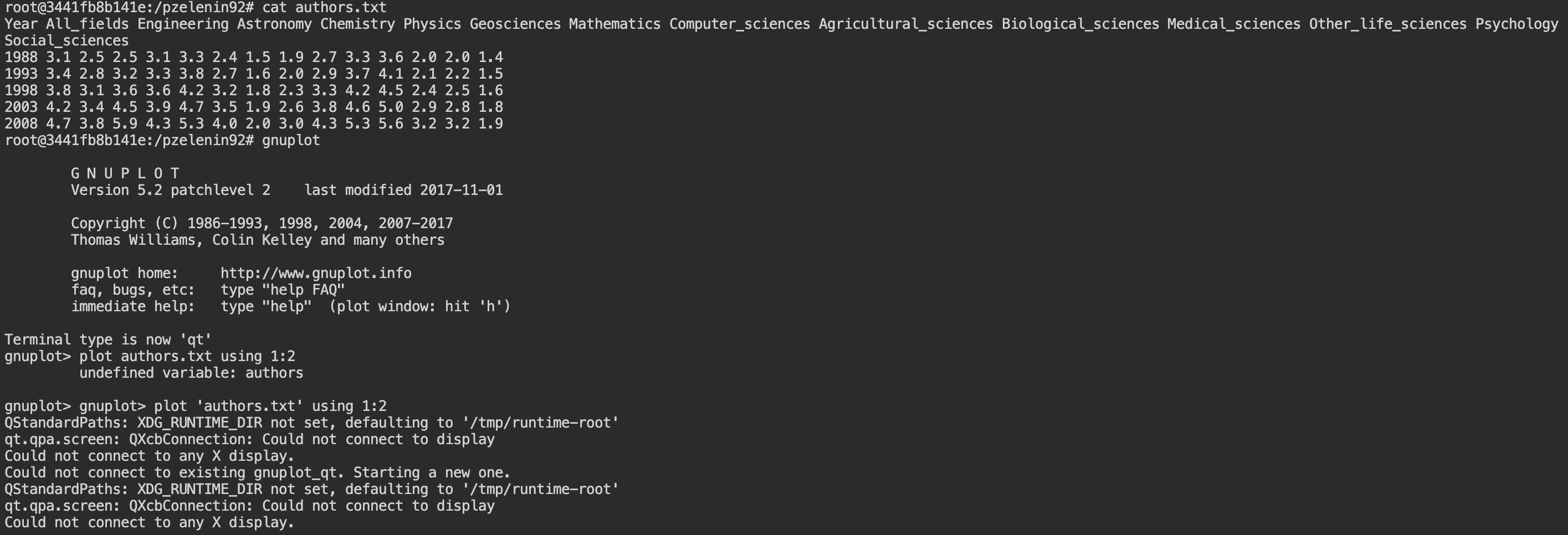Click the 'Starting a new one' message line
Image resolution: width=1568 pixels, height=535 pixels.
point(258,473)
